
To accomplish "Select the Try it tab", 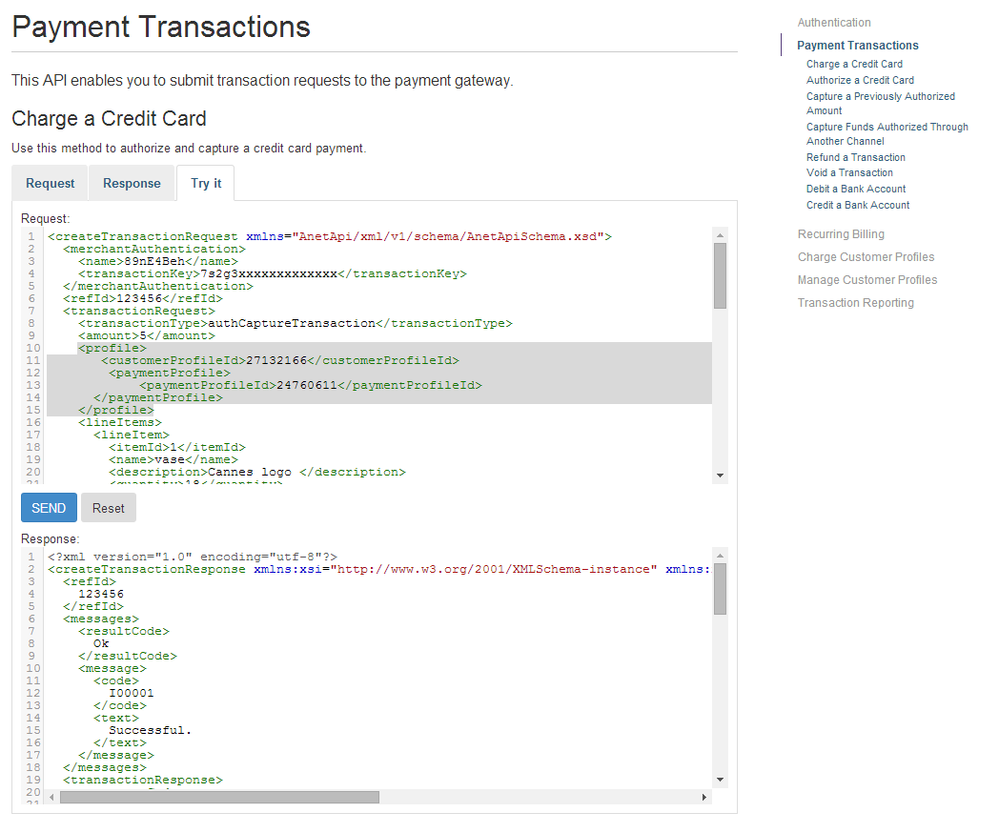I will point(206,183).
